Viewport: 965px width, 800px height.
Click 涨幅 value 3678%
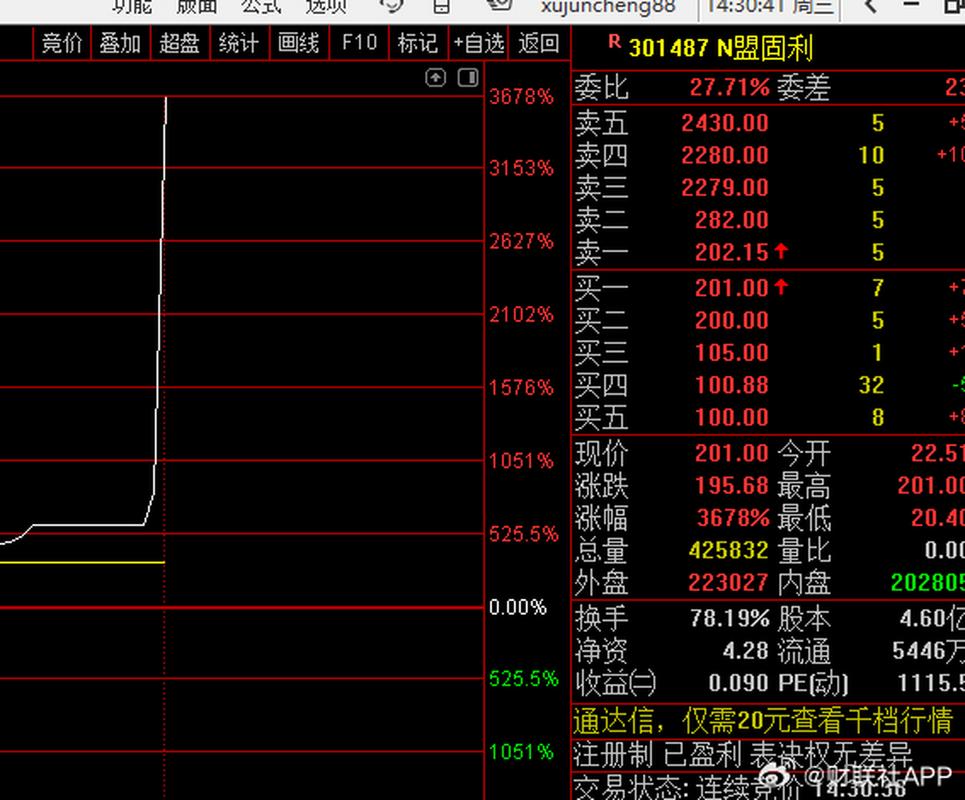coord(733,518)
